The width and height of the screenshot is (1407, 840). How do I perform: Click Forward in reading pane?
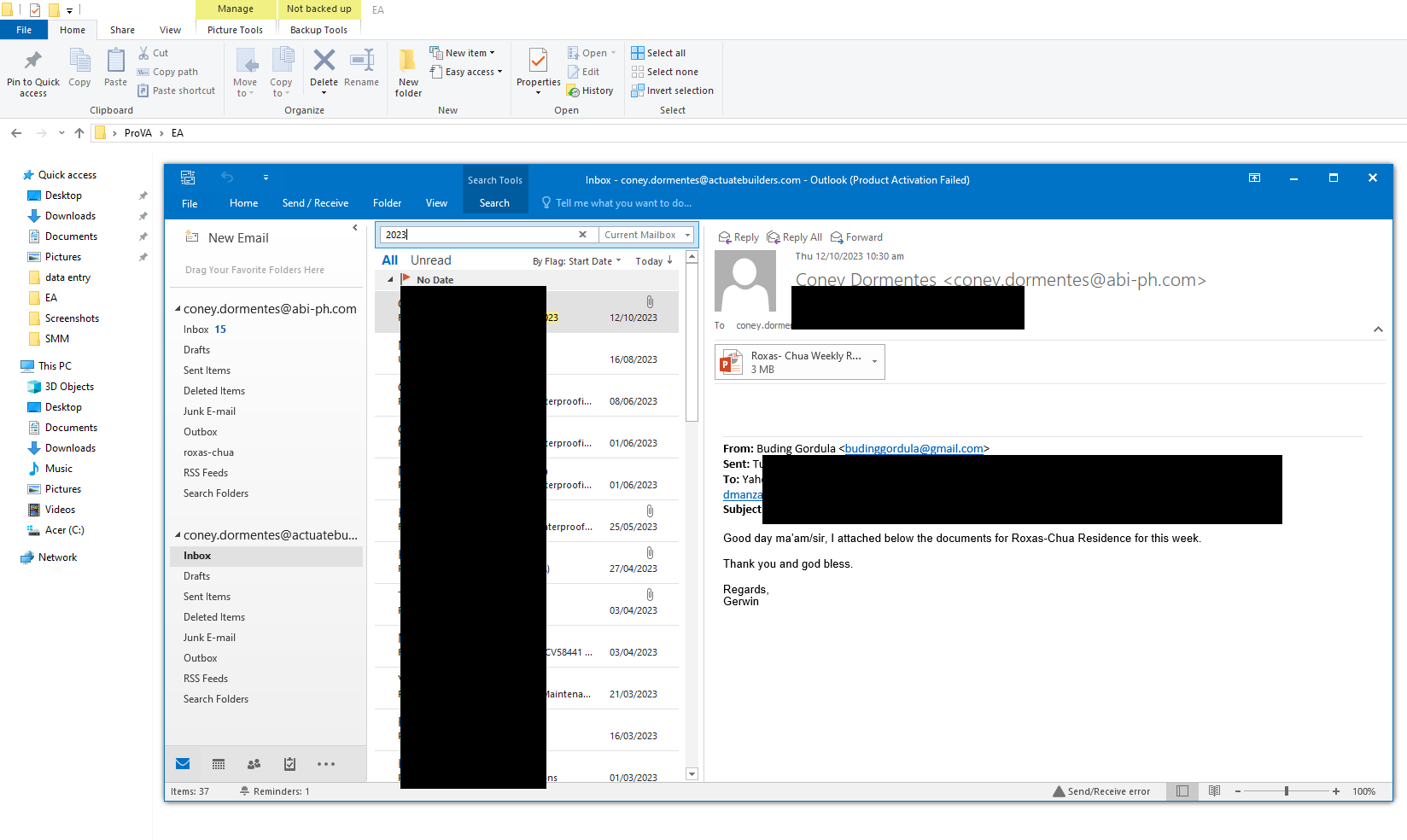click(x=856, y=237)
